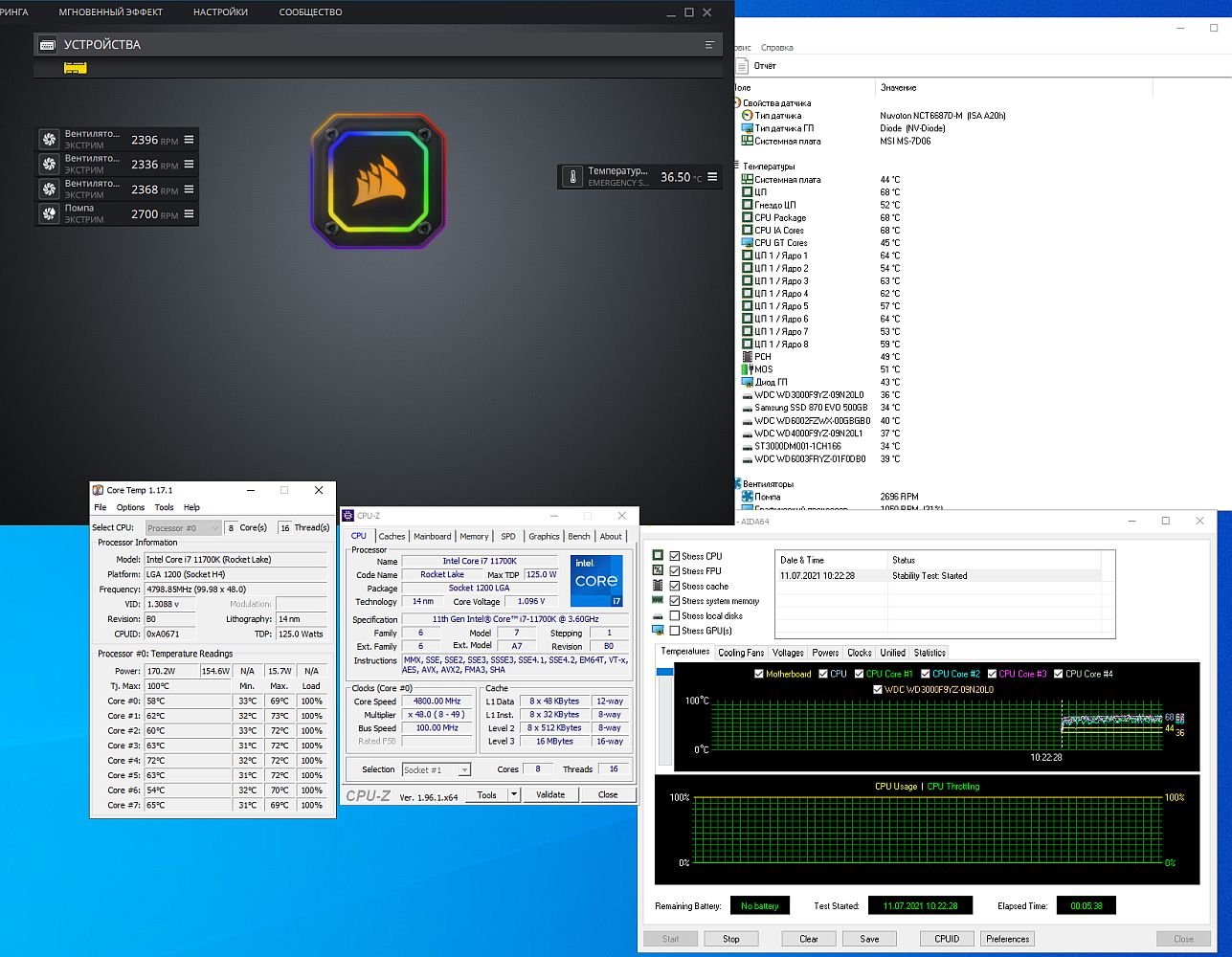Open the Options menu in Core Temp
1232x957 pixels.
coord(130,507)
